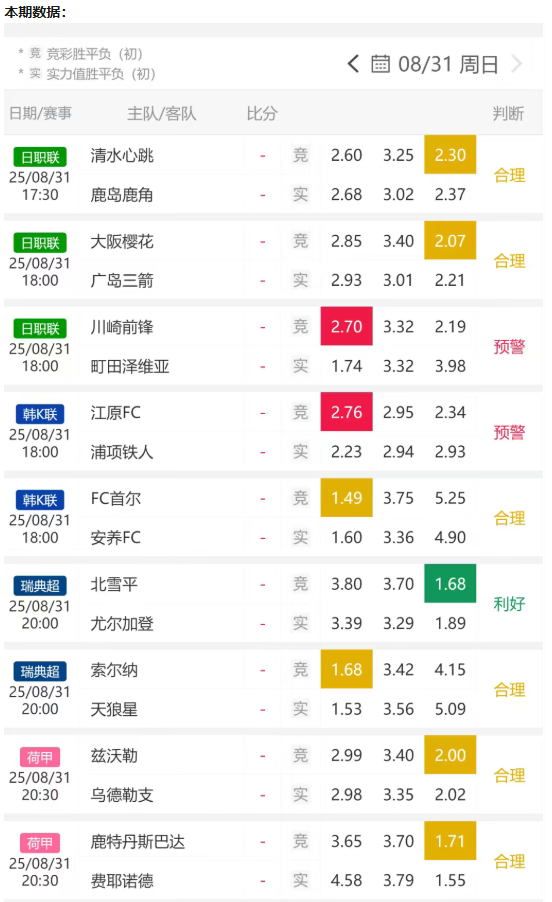Click 实 icon in 安养FC row
552x902 pixels.
[300, 537]
